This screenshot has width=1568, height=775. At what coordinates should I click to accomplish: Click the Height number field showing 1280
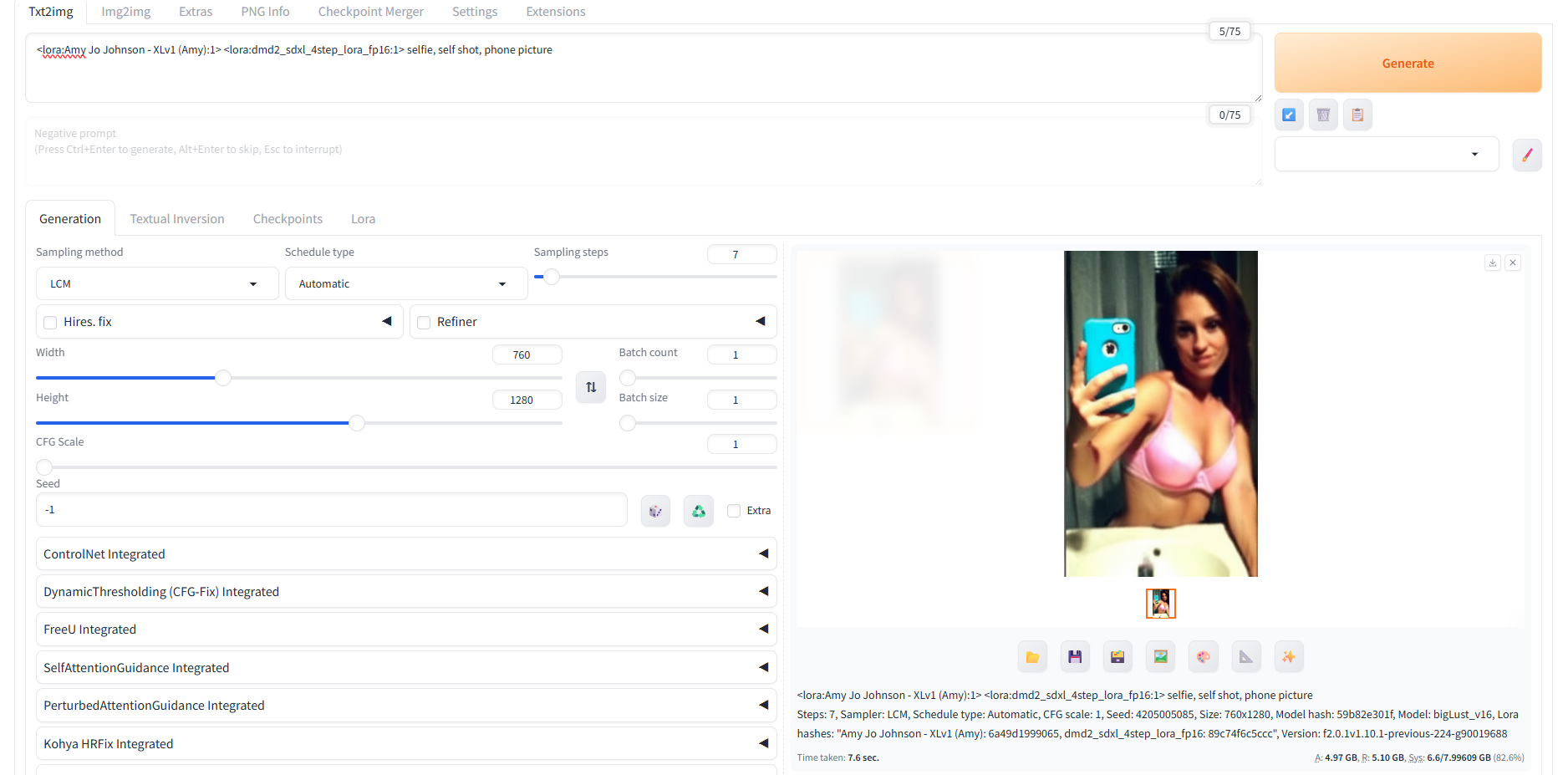pos(527,400)
